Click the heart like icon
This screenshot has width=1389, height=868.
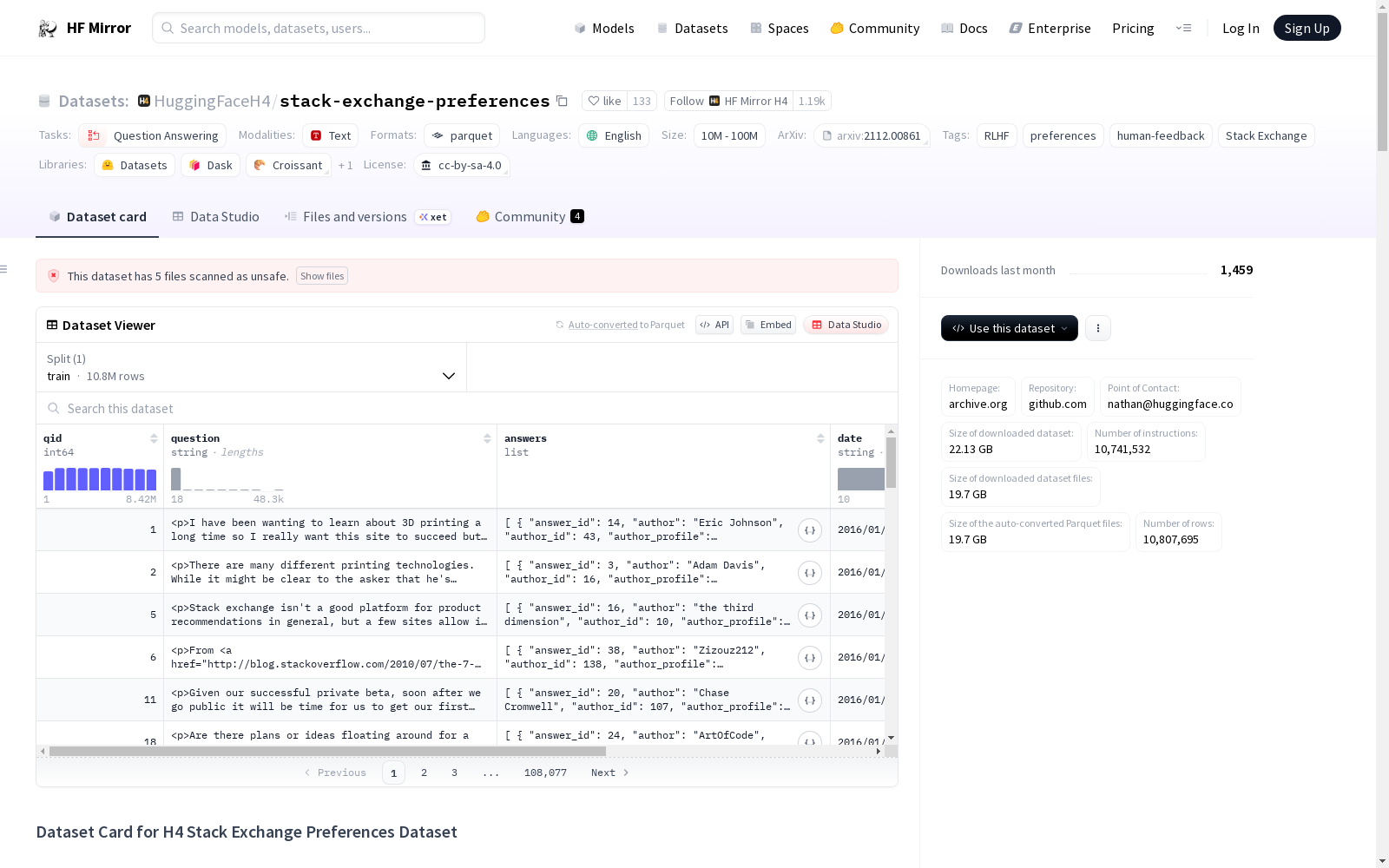pos(594,101)
